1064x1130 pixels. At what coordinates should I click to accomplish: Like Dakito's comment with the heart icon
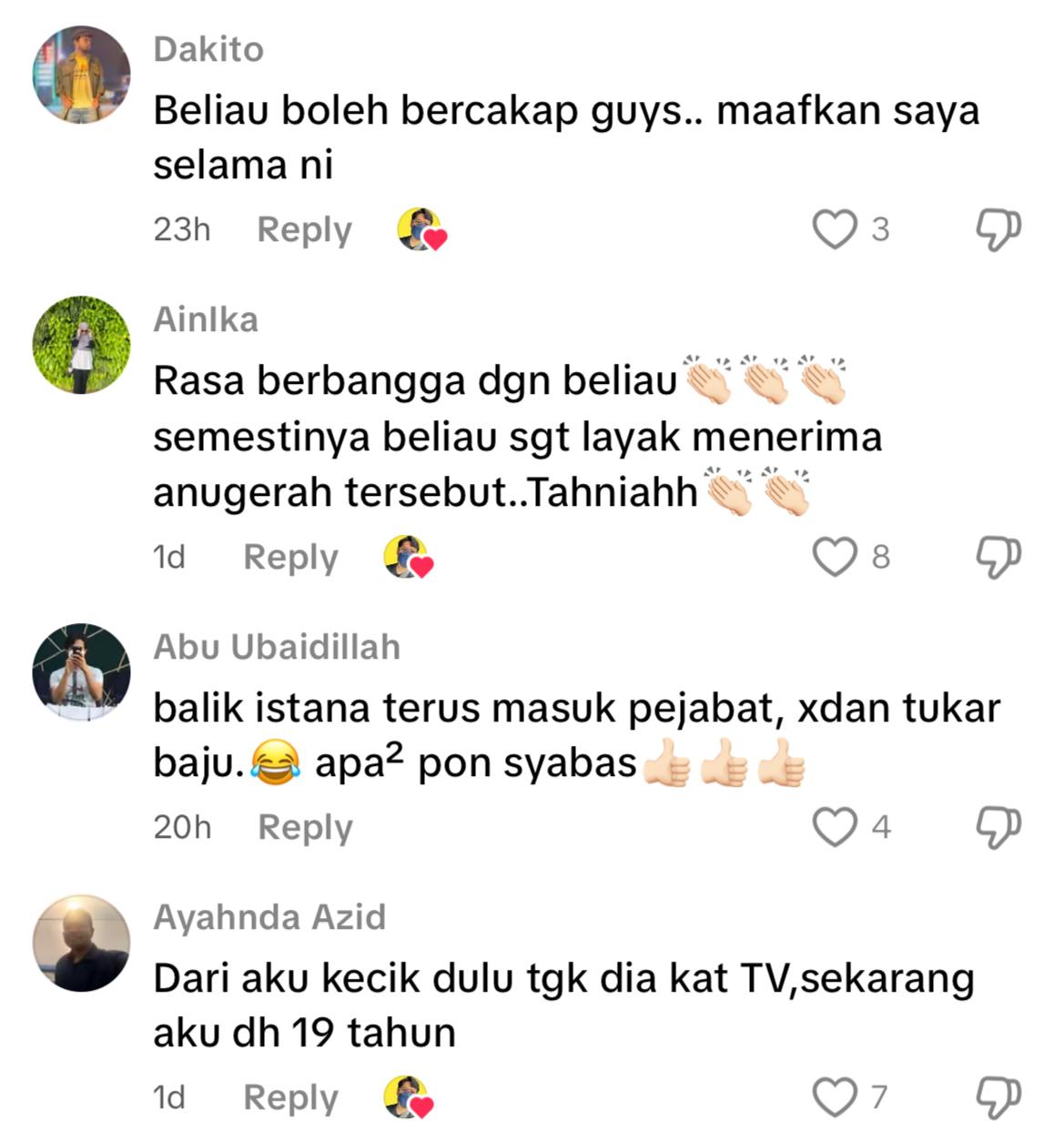[x=835, y=229]
